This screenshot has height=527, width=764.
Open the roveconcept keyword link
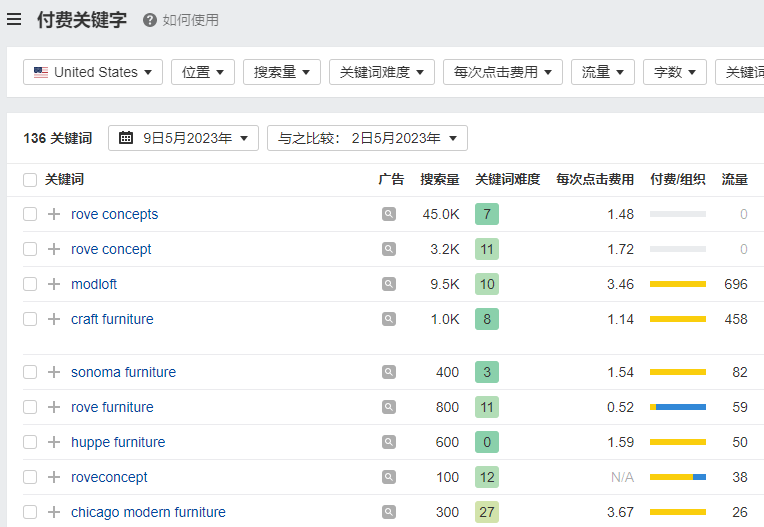[109, 477]
